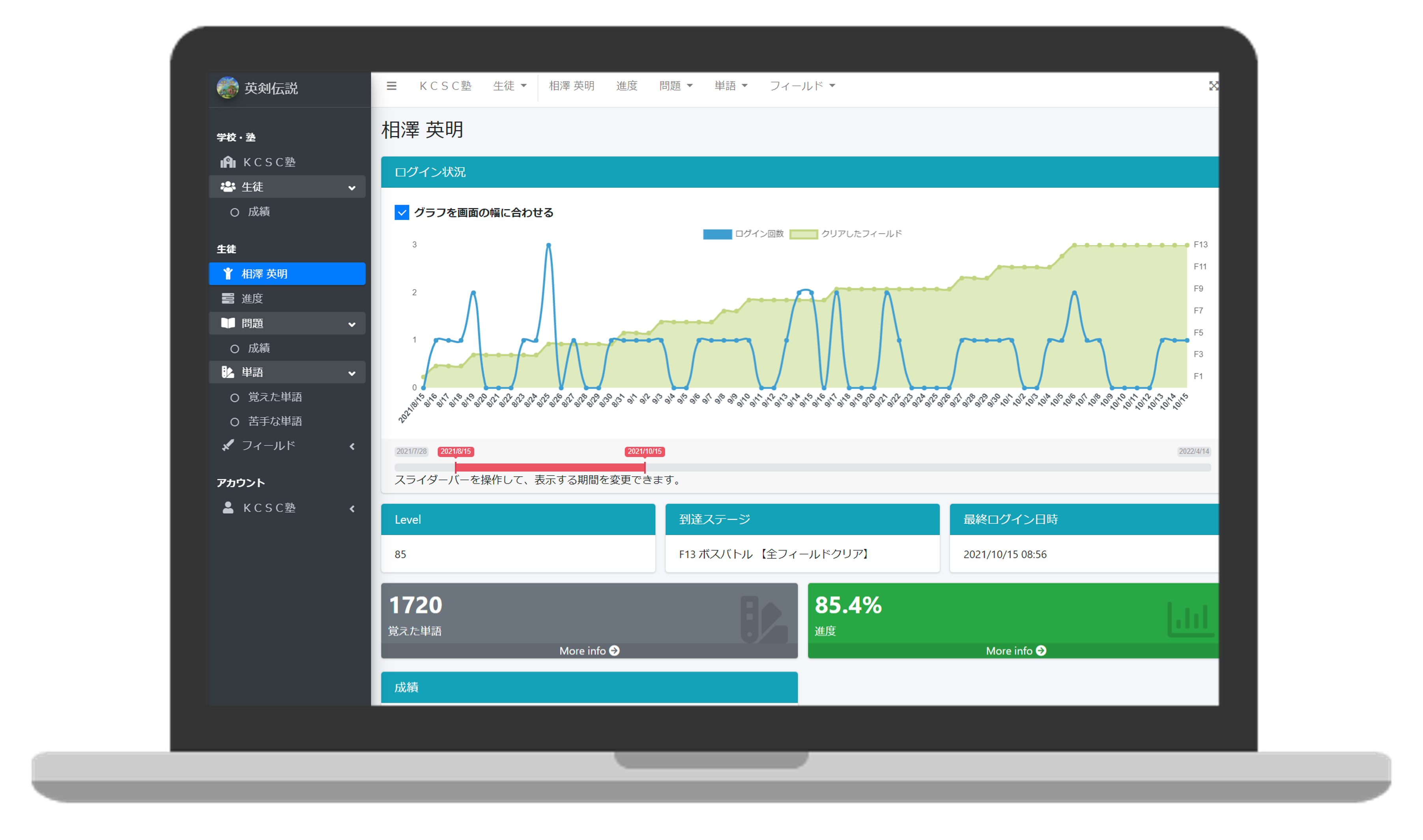The width and height of the screenshot is (1423, 840).
Task: Expand the account ＫＣＳＣ塾 chevron
Action: [x=352, y=509]
